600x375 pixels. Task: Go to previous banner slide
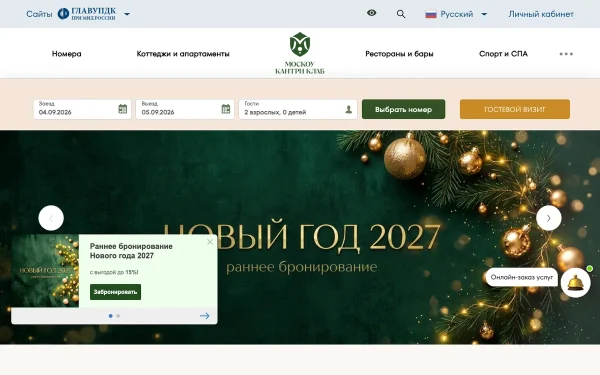click(x=51, y=218)
